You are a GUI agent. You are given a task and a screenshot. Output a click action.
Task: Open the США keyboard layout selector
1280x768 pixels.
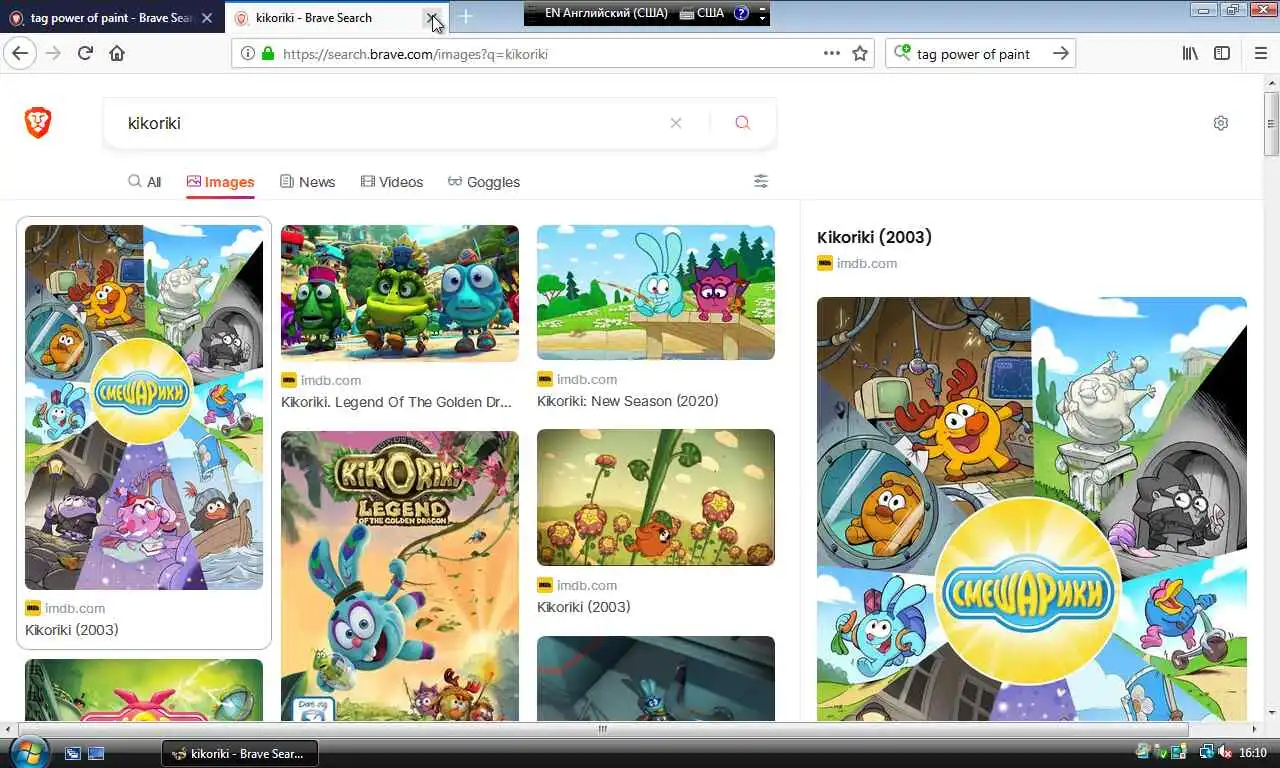point(702,13)
